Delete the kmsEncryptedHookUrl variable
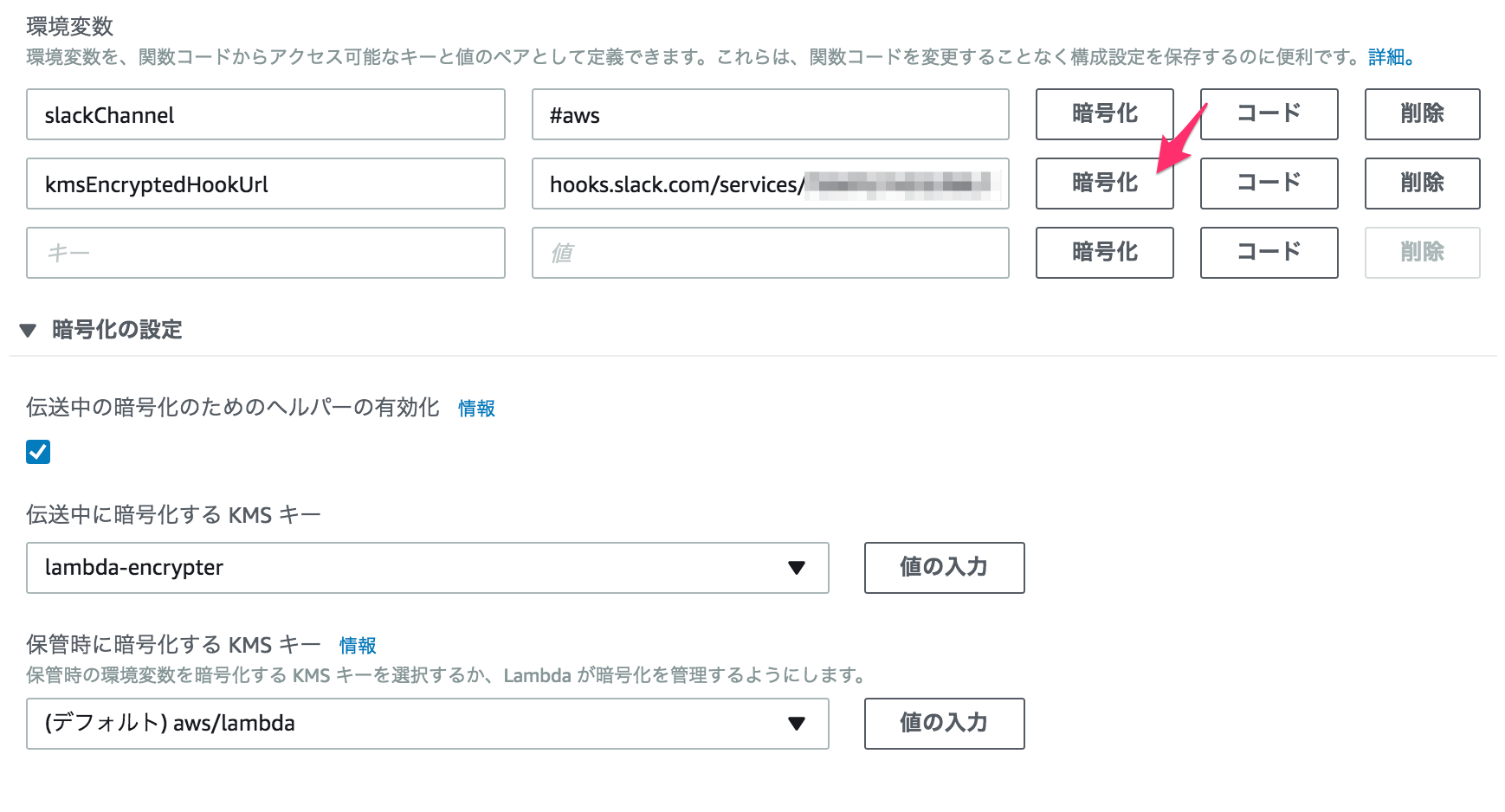 1422,184
